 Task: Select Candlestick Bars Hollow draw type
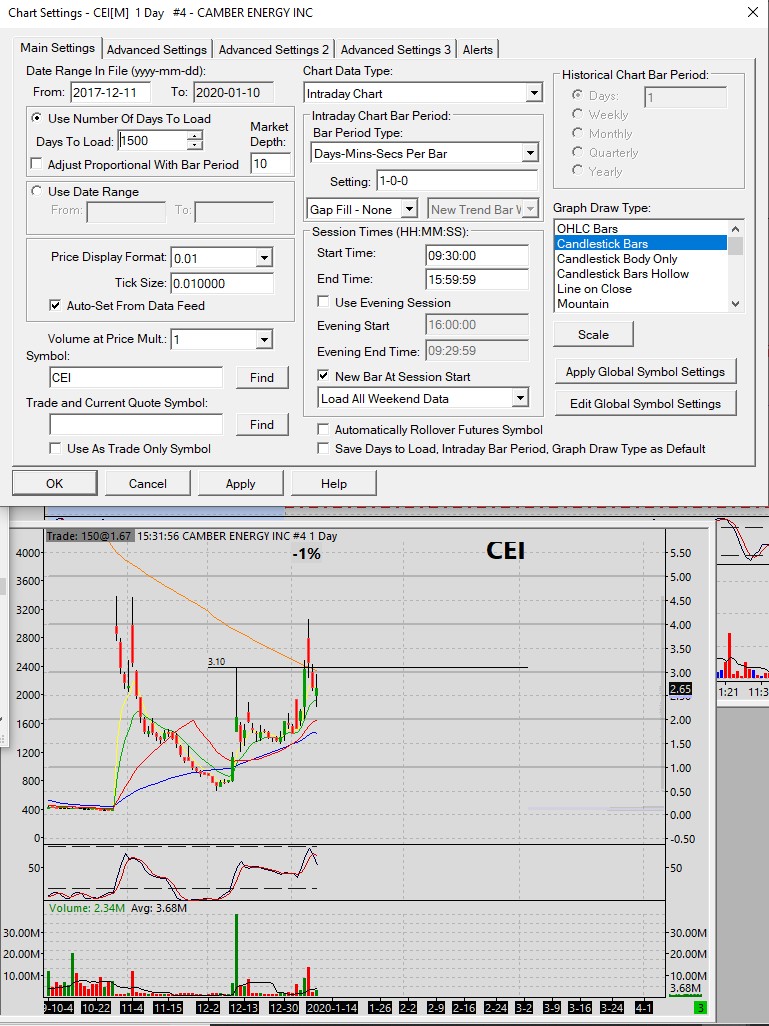(x=641, y=274)
